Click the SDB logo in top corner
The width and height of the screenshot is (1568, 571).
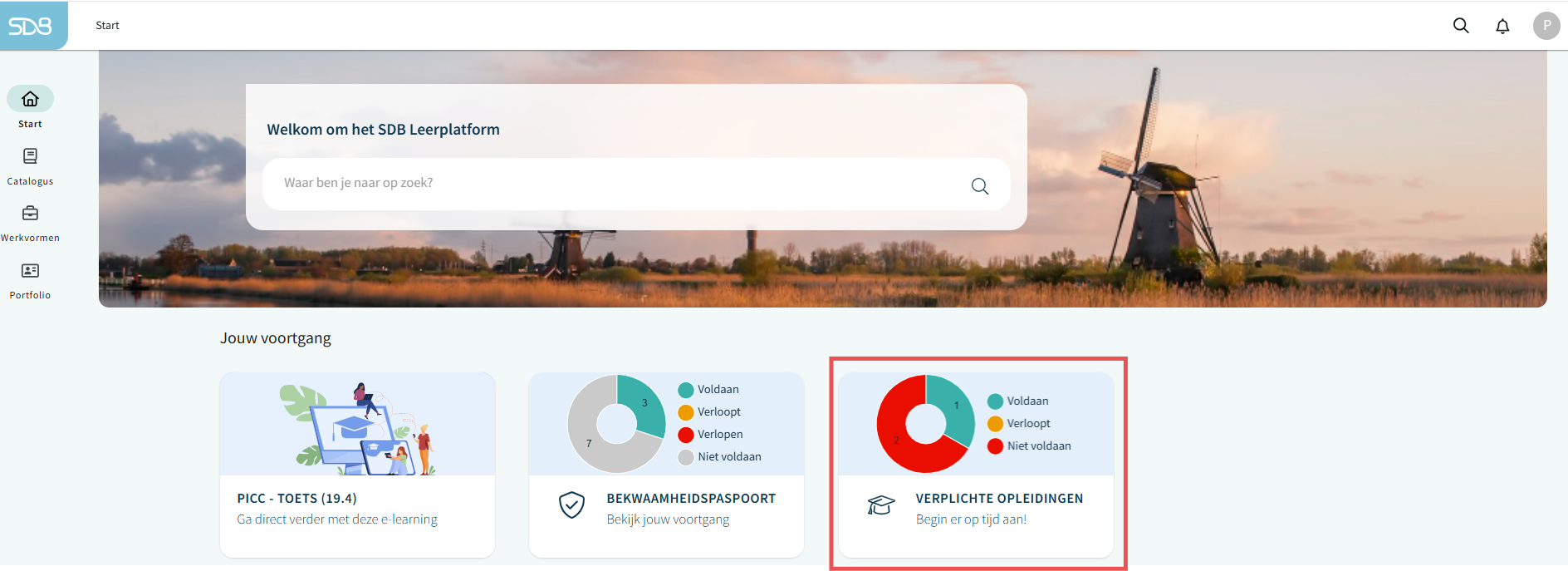click(x=31, y=26)
